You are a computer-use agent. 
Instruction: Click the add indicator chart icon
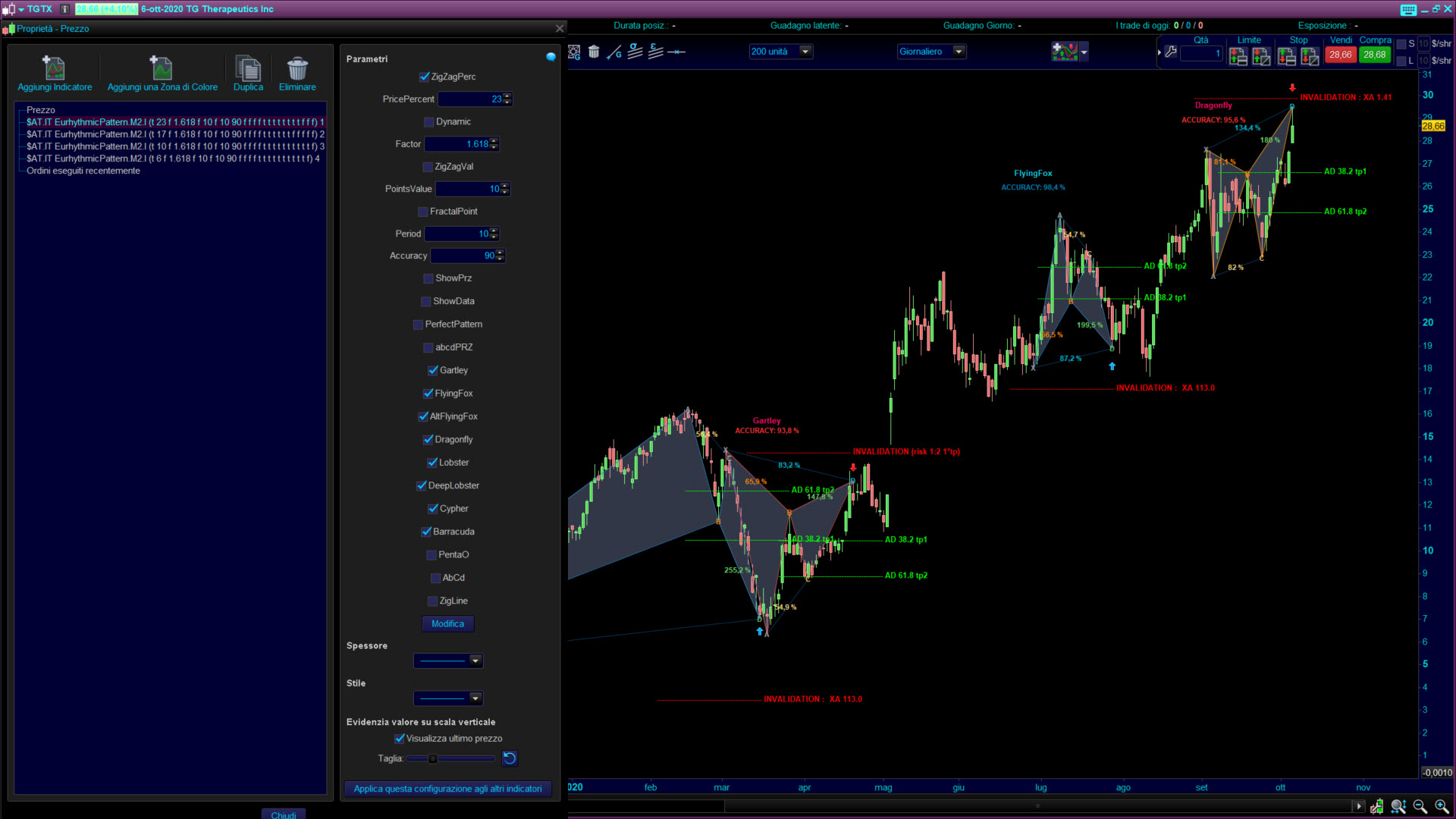1065,52
